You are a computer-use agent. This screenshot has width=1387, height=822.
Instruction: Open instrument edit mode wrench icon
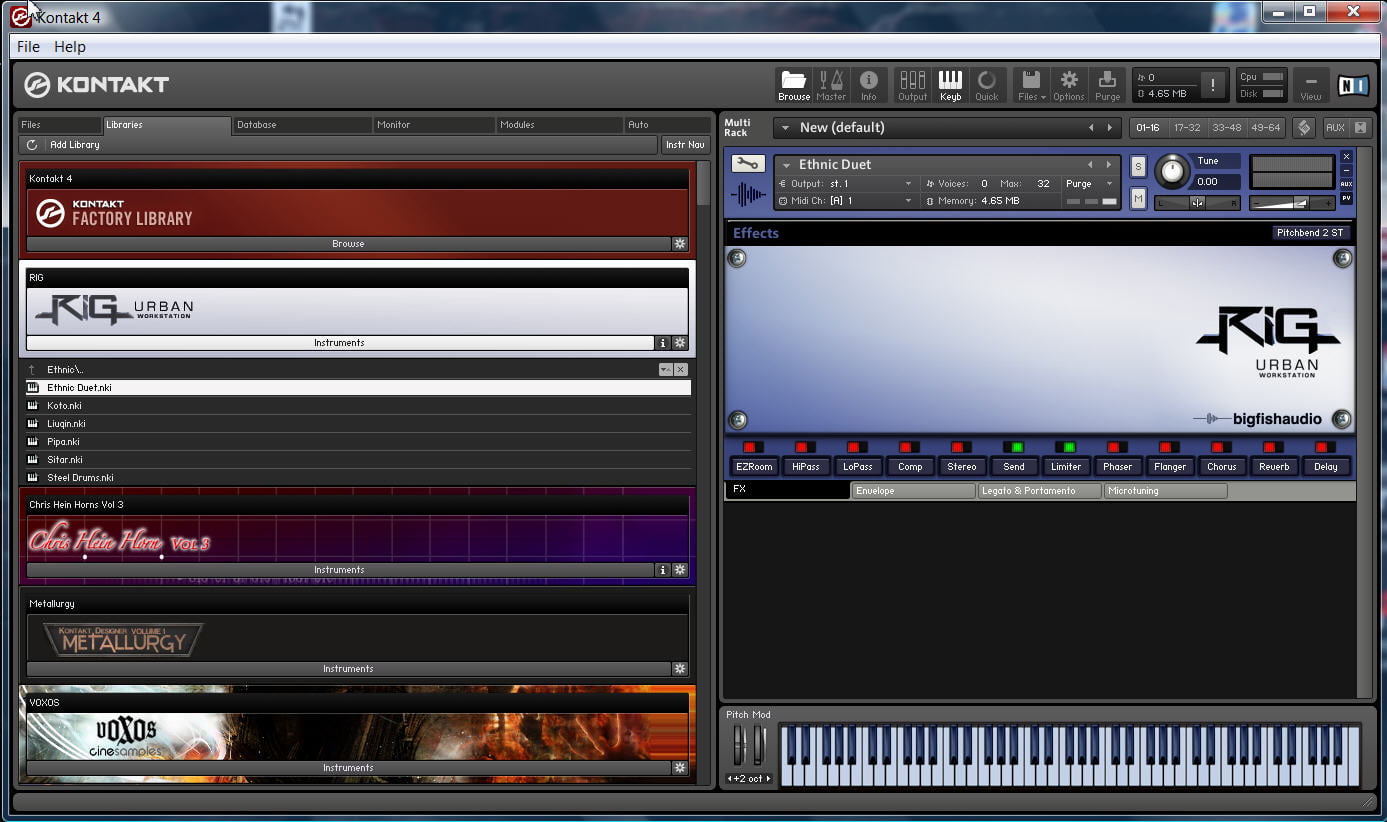point(748,164)
